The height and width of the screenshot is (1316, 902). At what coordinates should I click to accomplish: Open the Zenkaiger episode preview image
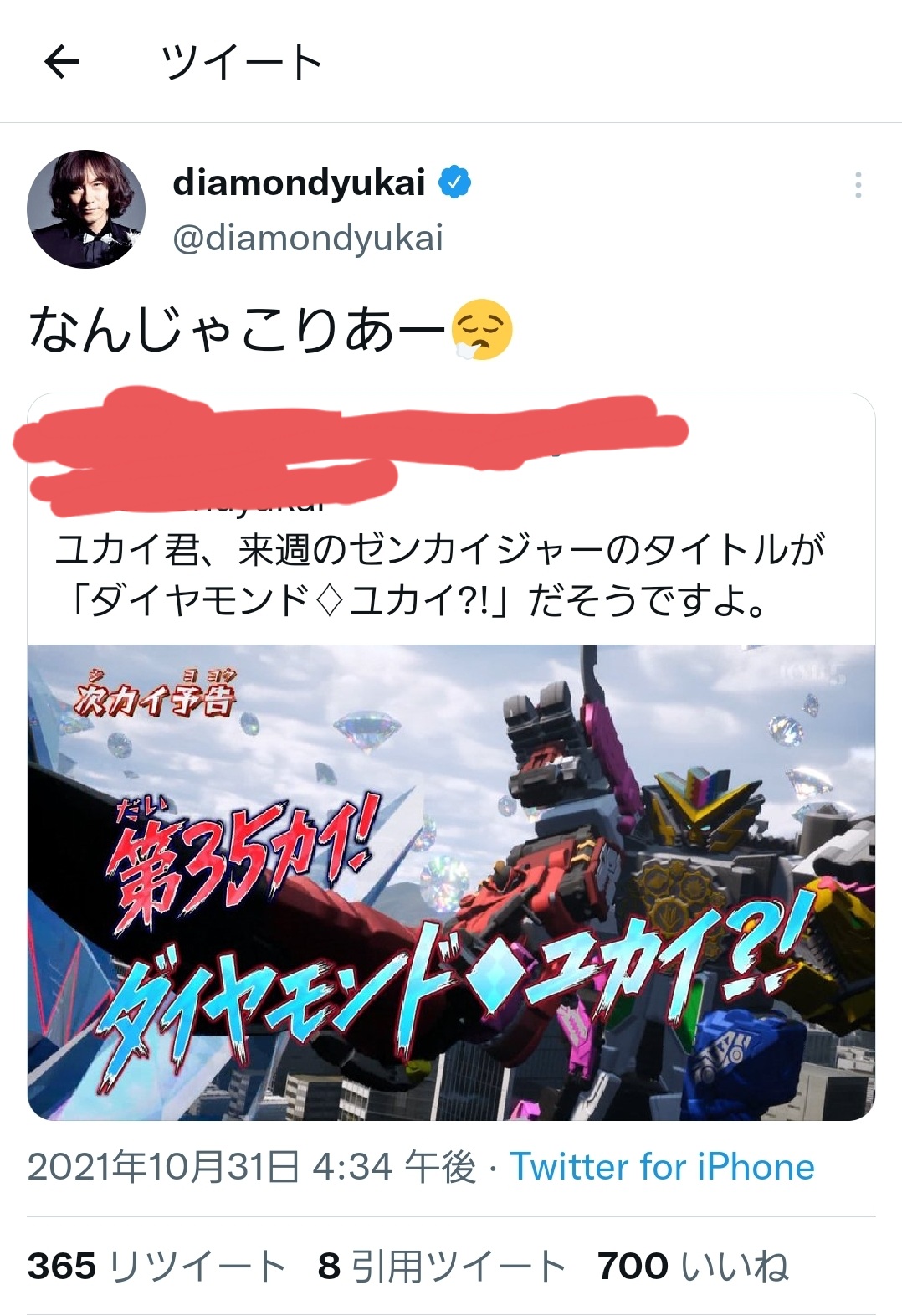click(451, 882)
